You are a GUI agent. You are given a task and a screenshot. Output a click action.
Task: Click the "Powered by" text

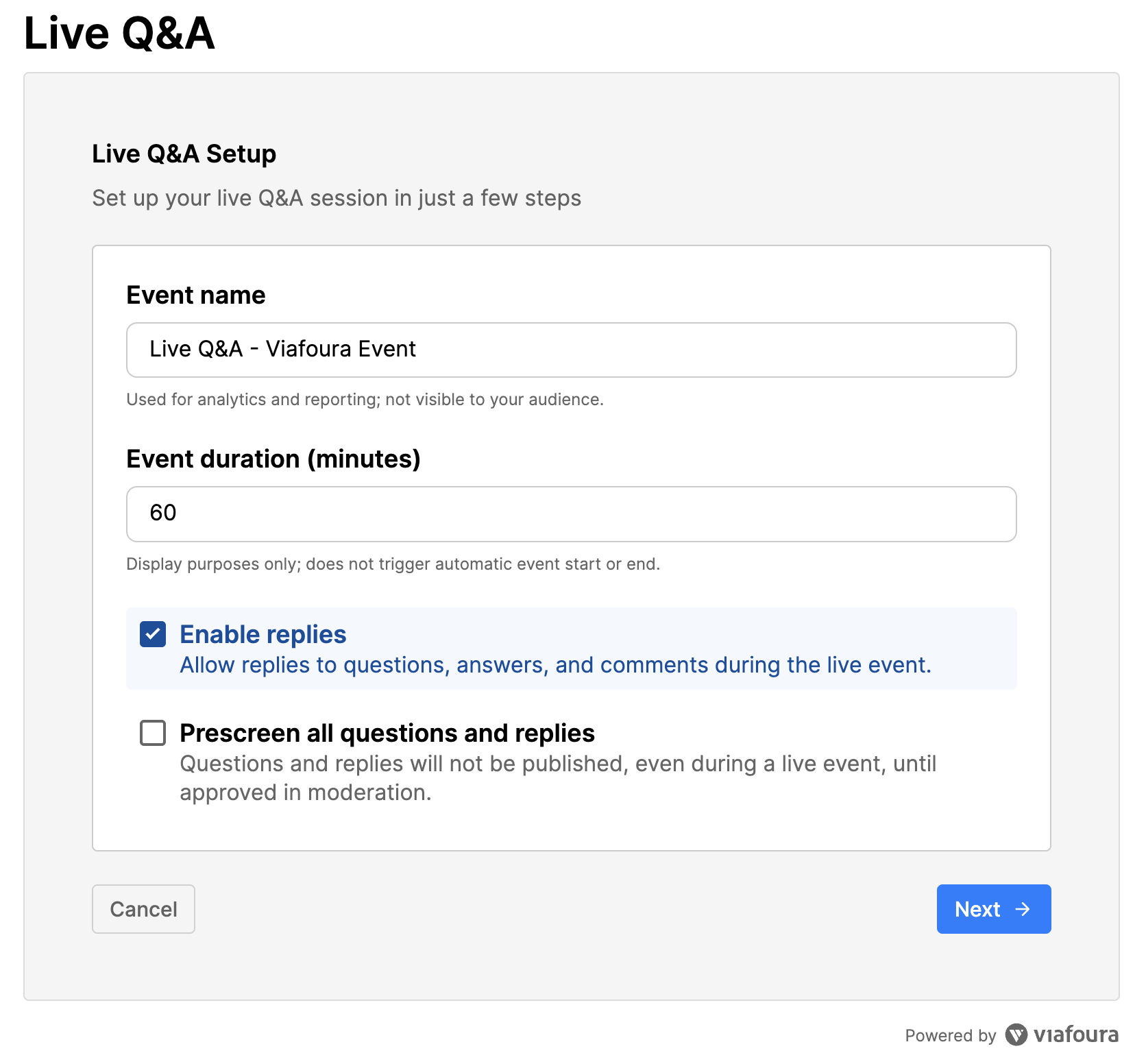(950, 1035)
